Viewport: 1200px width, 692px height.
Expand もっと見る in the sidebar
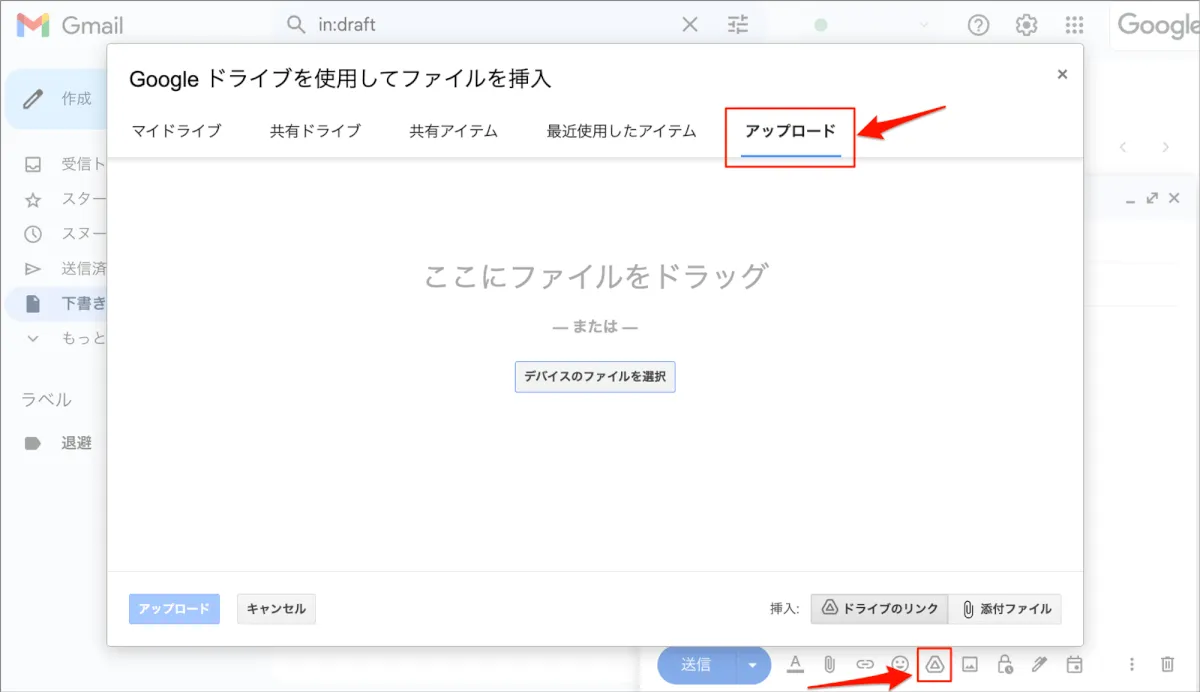click(60, 338)
